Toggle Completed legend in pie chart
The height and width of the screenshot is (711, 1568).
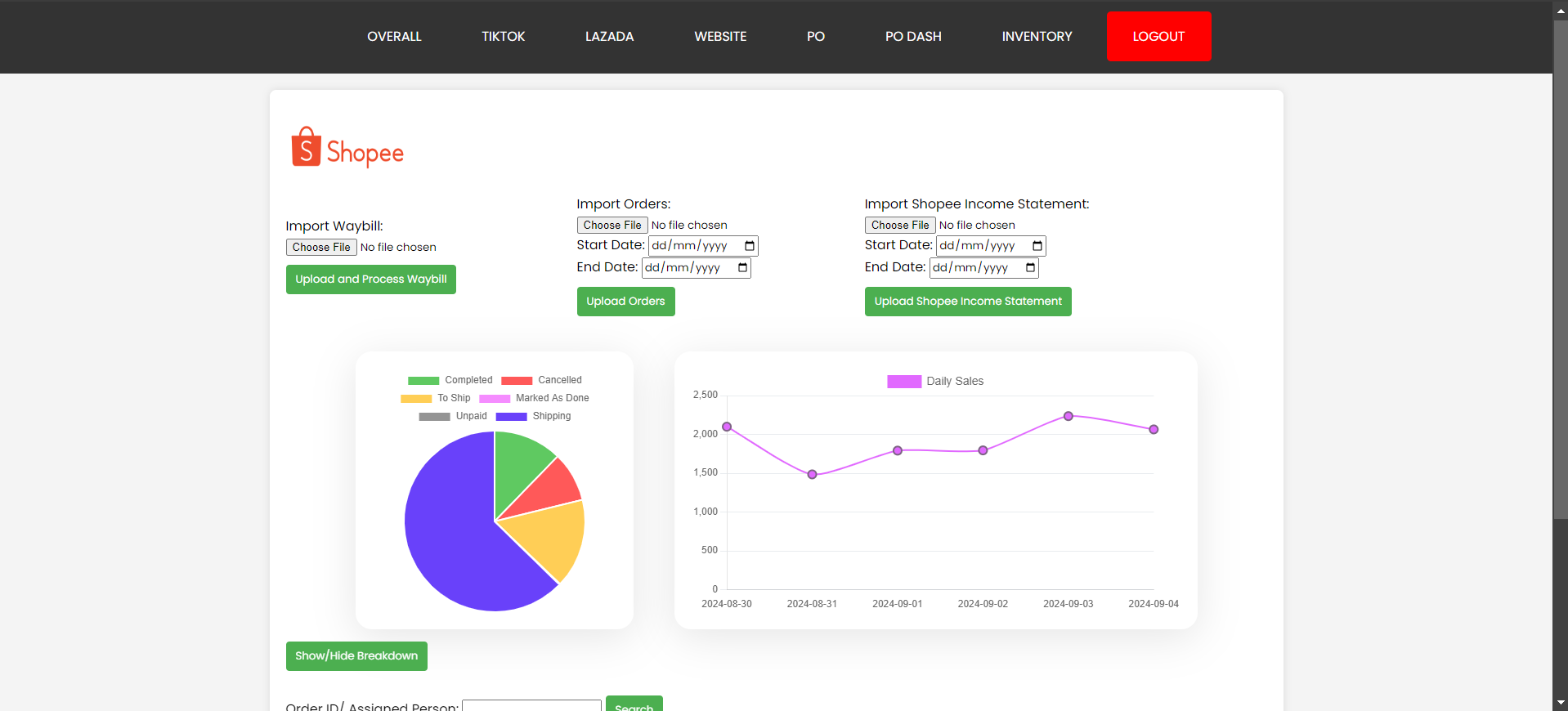[x=450, y=380]
